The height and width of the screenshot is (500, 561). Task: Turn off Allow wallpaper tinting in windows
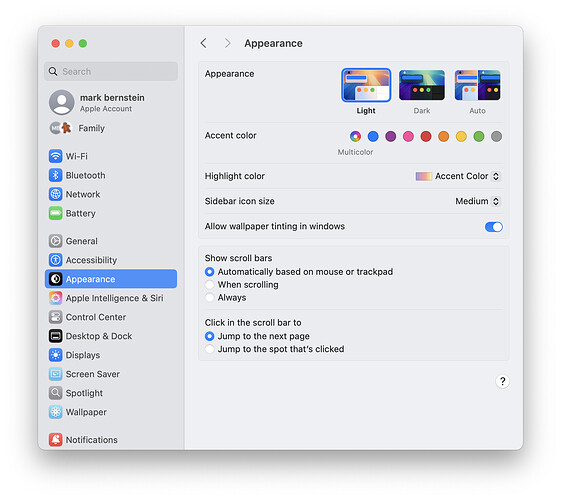pos(493,227)
